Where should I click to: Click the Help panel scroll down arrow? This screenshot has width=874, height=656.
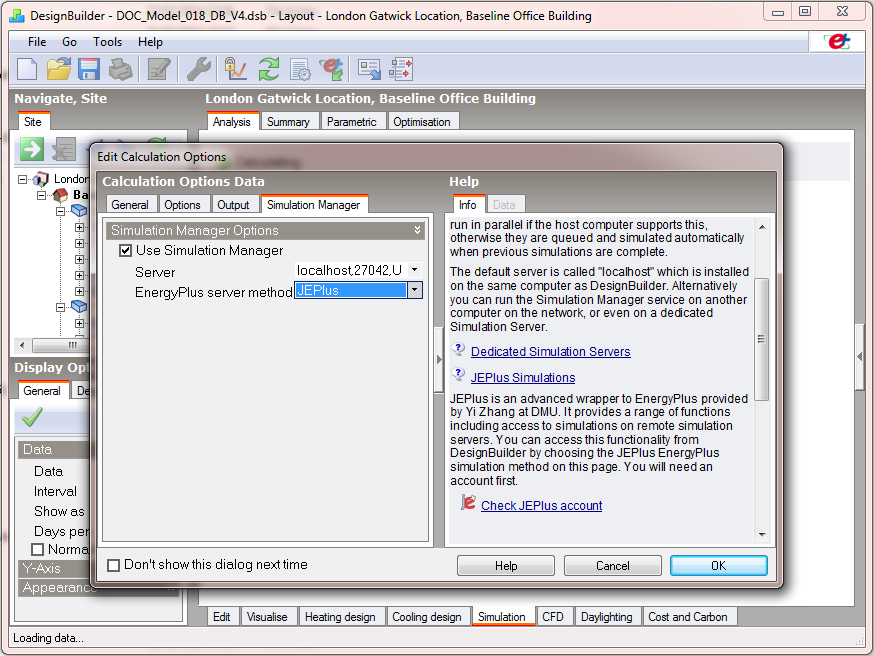coord(762,535)
